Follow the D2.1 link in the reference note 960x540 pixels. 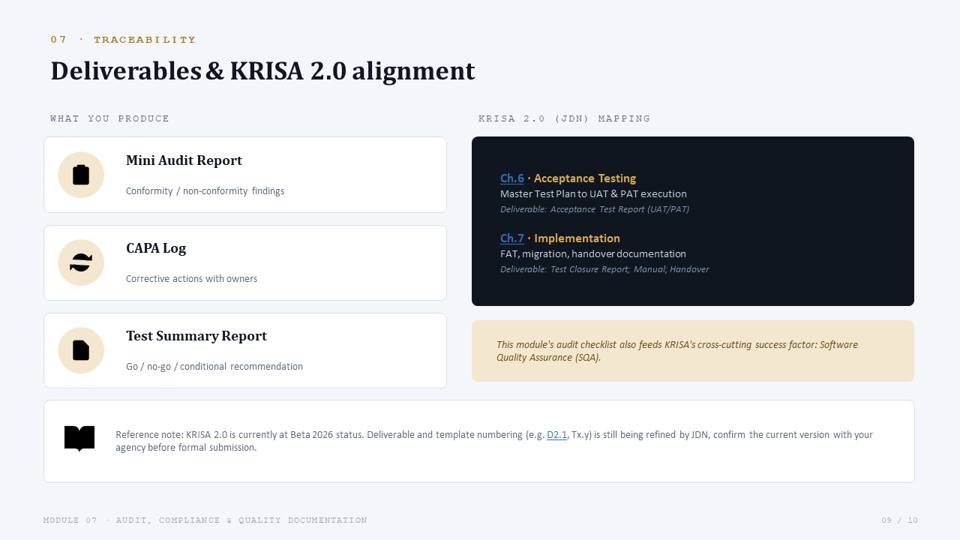tap(557, 435)
